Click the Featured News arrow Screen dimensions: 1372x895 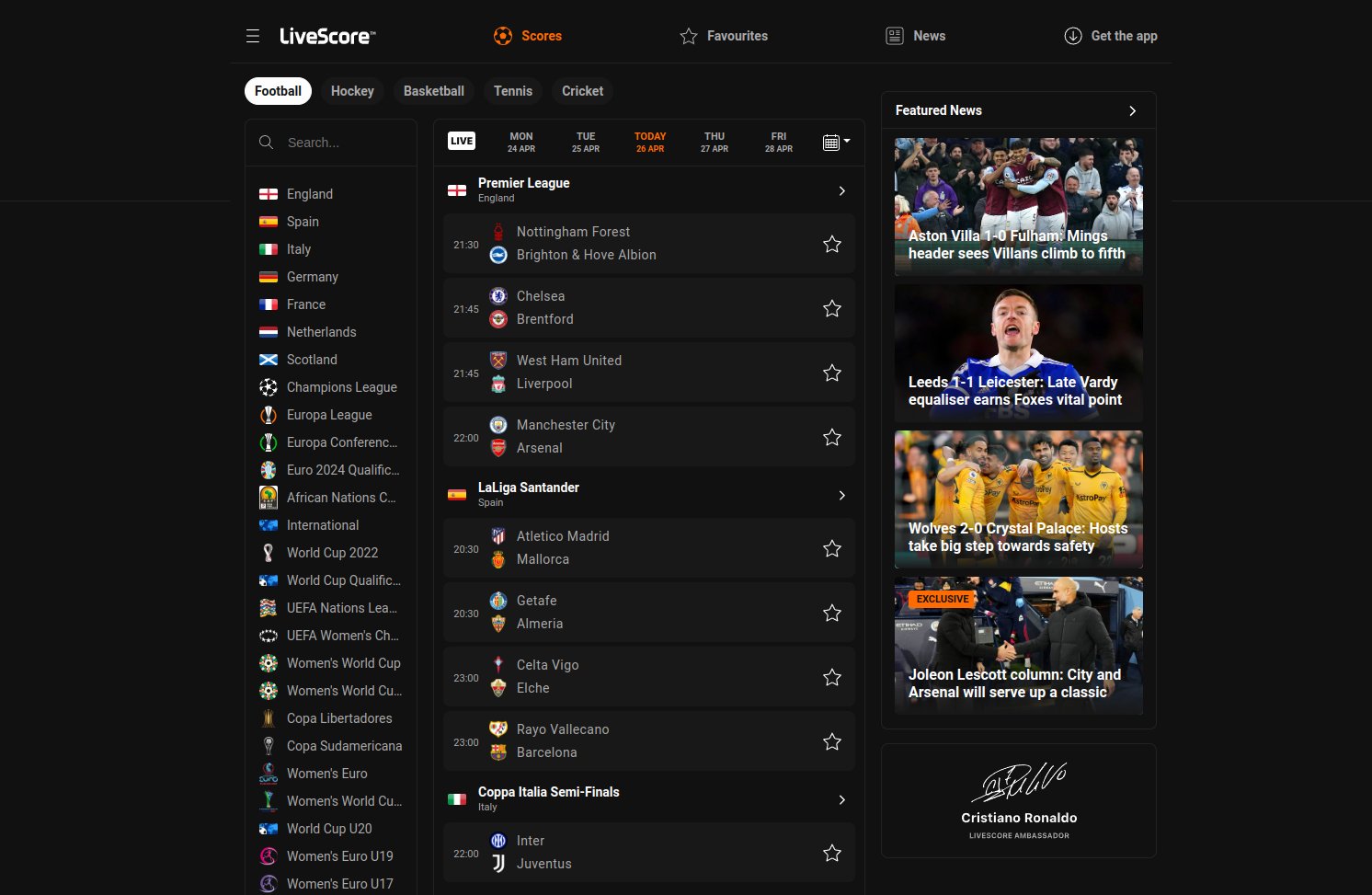[1132, 110]
